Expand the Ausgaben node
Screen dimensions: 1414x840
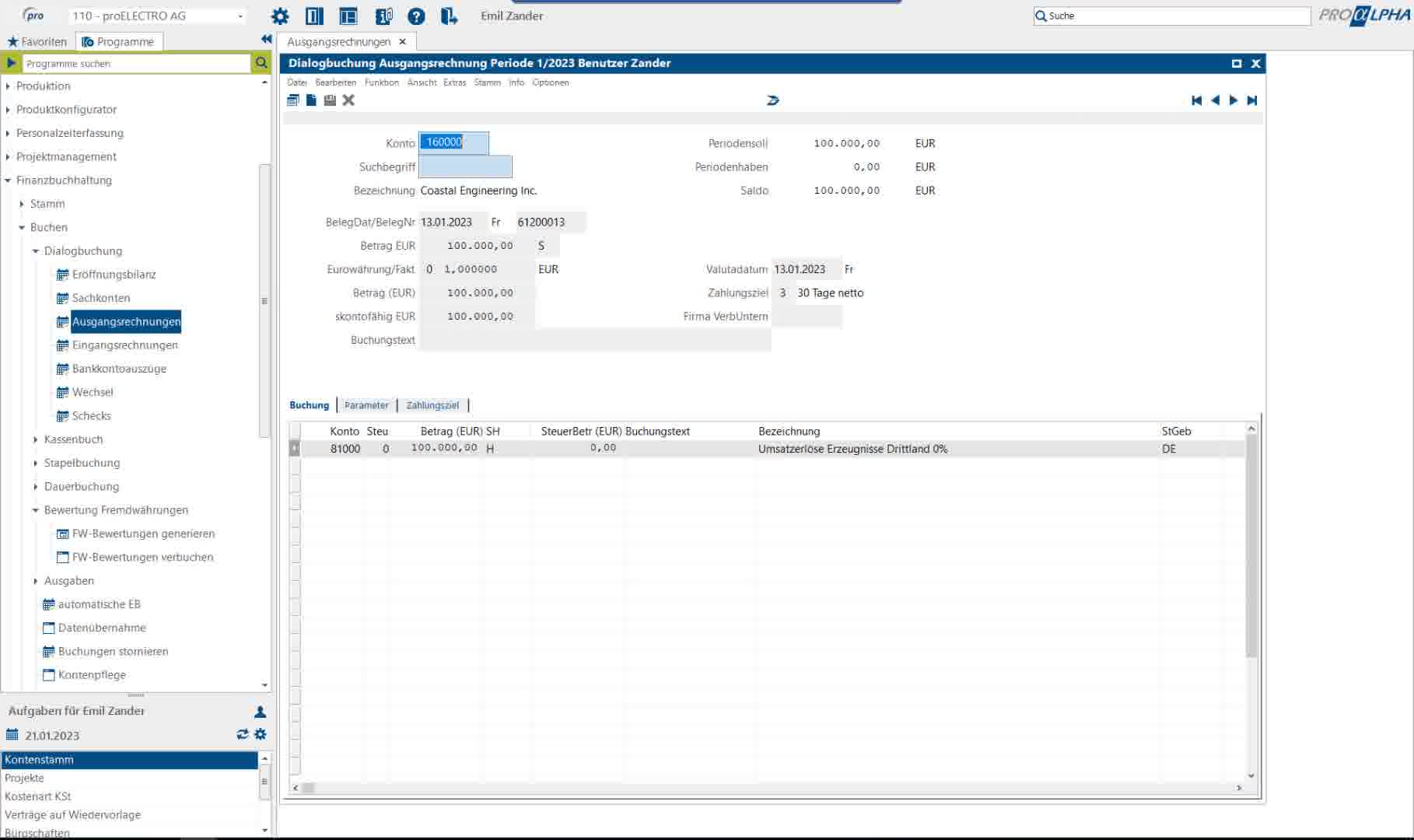click(36, 581)
